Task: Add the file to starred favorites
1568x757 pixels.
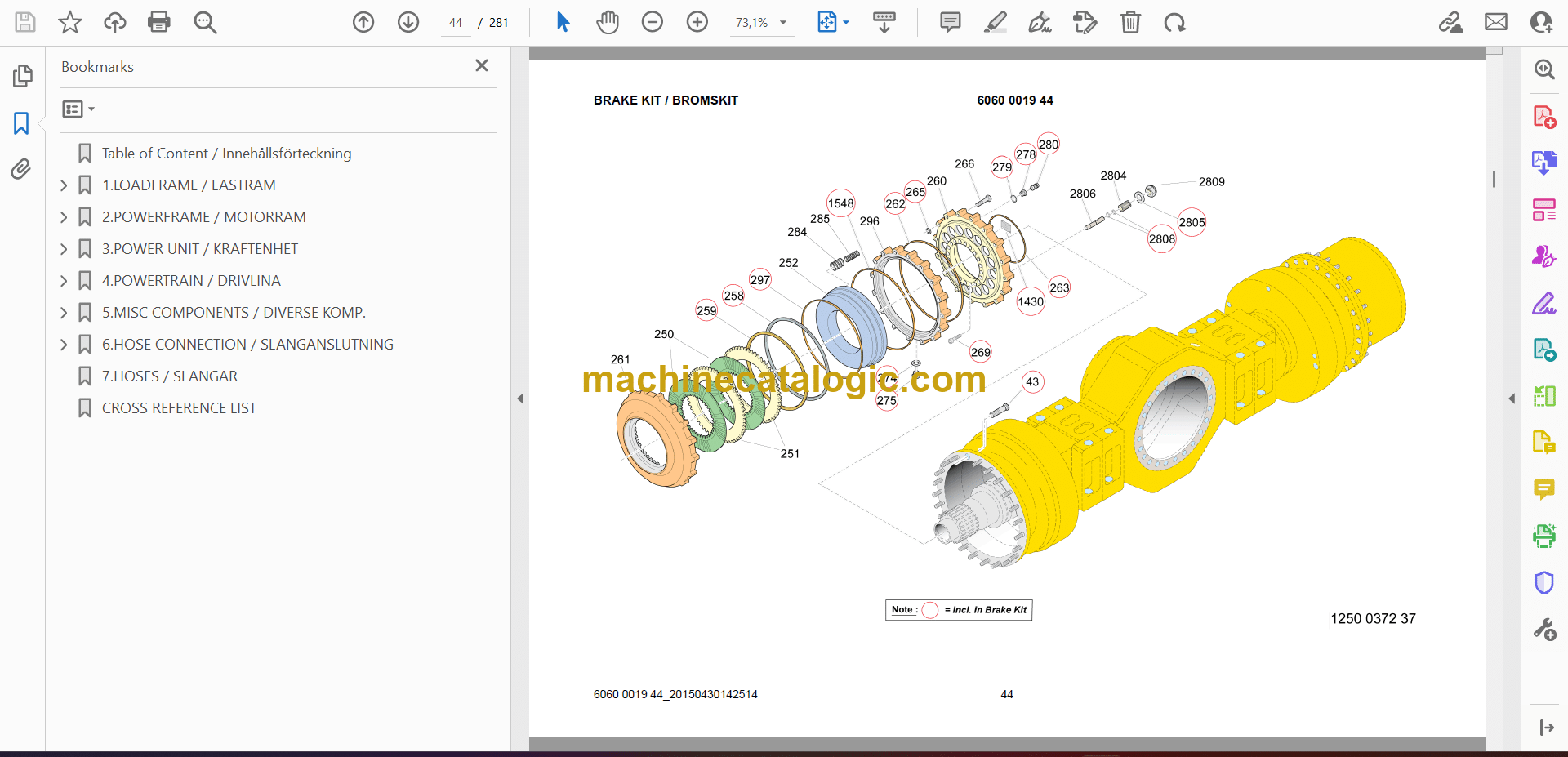Action: point(70,22)
